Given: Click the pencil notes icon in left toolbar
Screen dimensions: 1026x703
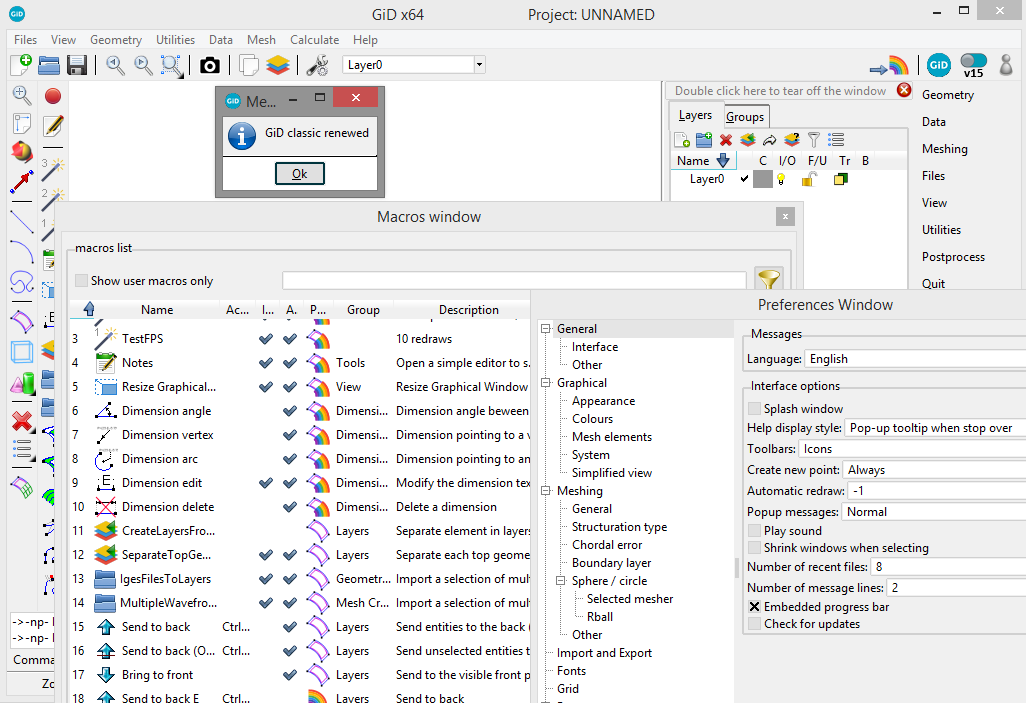Looking at the screenshot, I should tap(53, 125).
